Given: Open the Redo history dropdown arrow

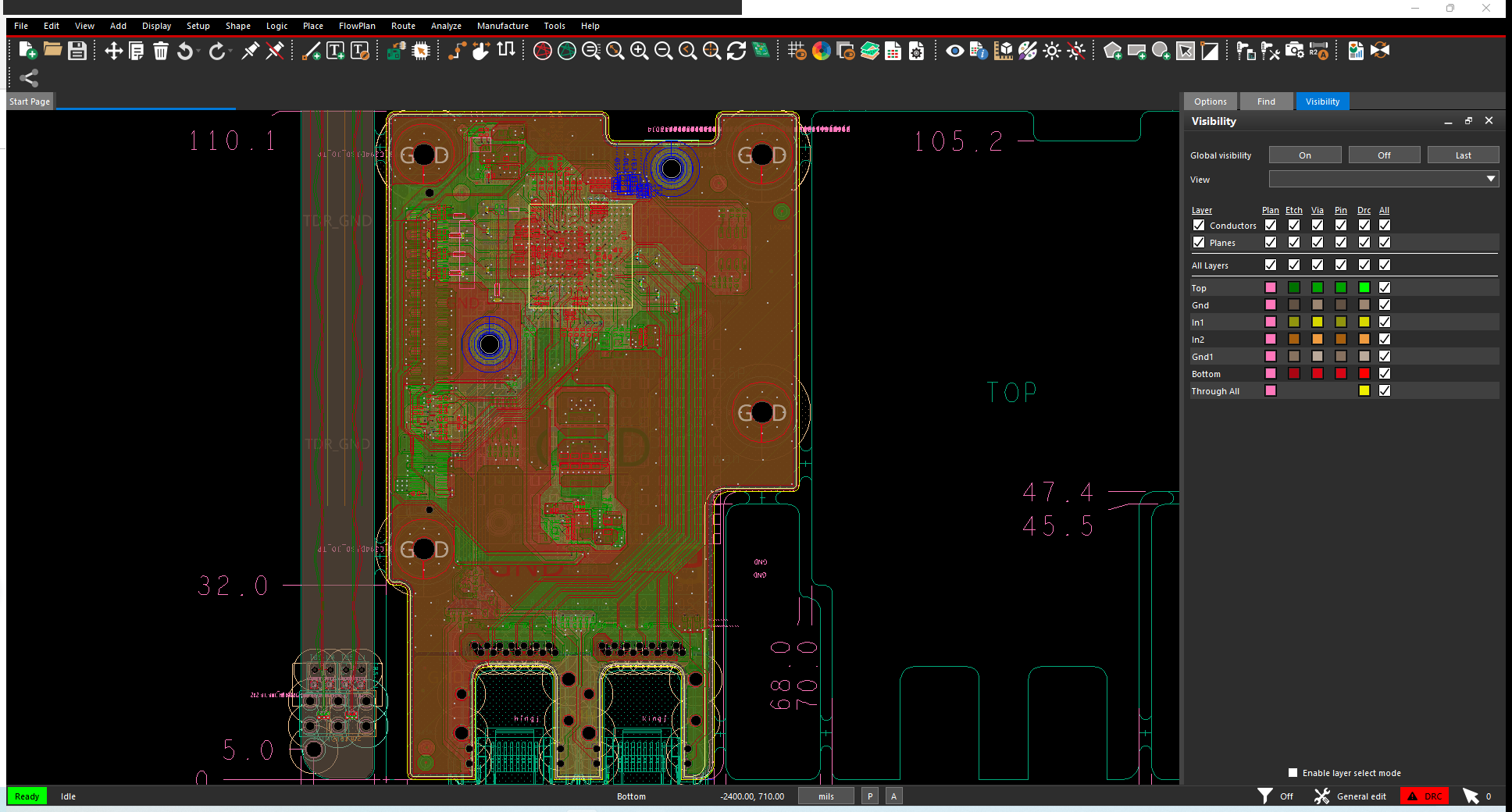Looking at the screenshot, I should tap(230, 51).
